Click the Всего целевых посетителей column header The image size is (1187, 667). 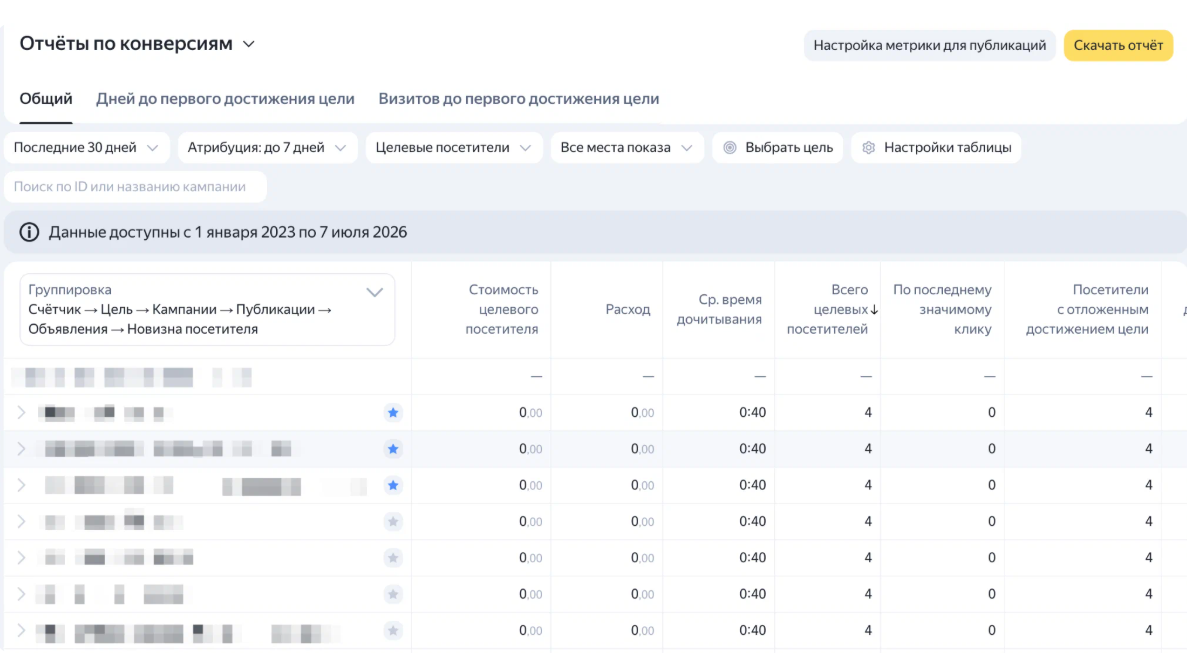pos(827,310)
